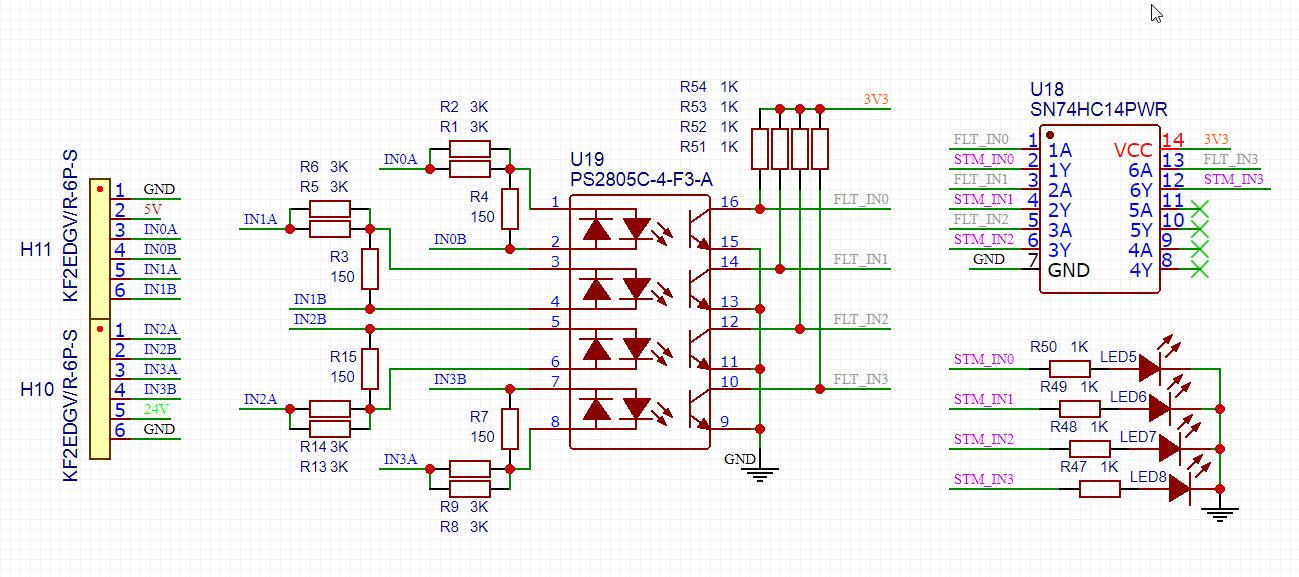Screen dimensions: 1299x577
Task: Click the R54 designator text
Action: 693,87
